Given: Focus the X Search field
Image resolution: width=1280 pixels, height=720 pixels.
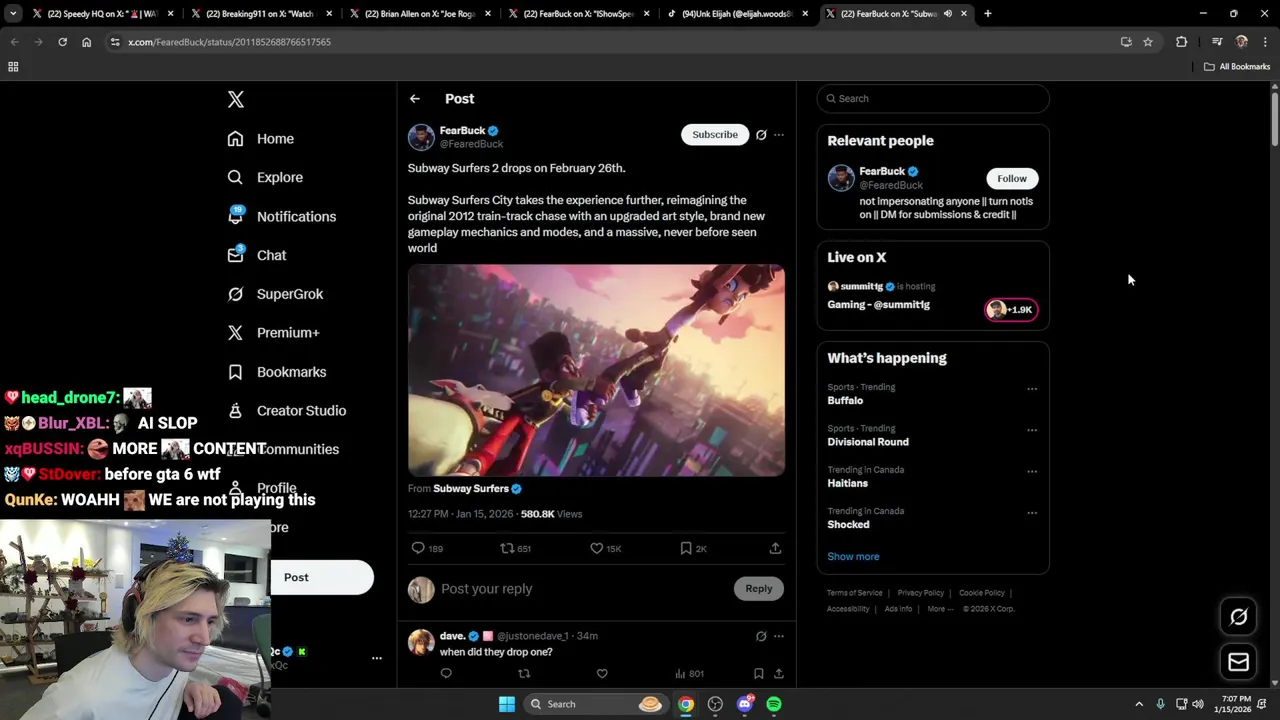Looking at the screenshot, I should click(933, 99).
